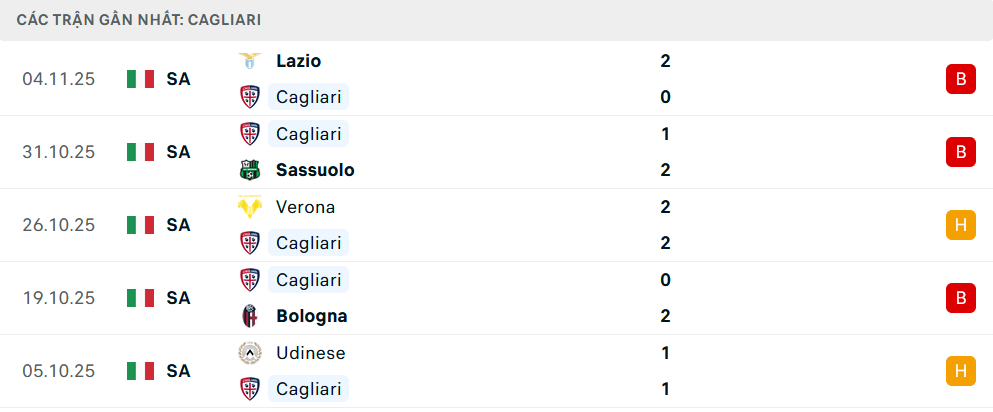
Task: Click Italy flag on the 05.10.25 row
Action: click(x=140, y=371)
